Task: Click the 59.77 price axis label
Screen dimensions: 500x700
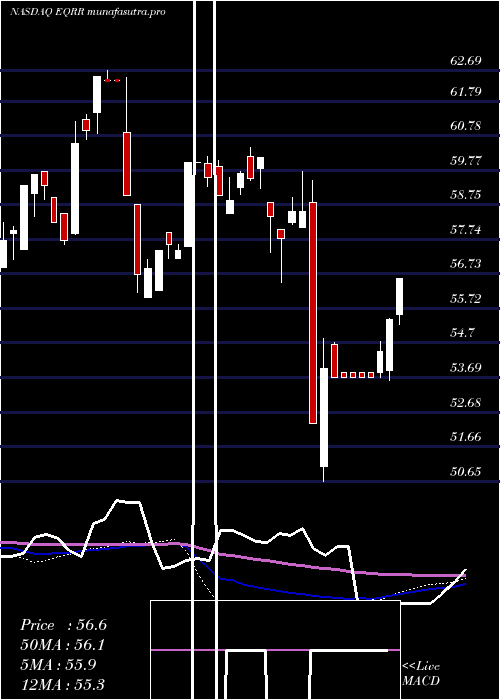Action: click(466, 160)
